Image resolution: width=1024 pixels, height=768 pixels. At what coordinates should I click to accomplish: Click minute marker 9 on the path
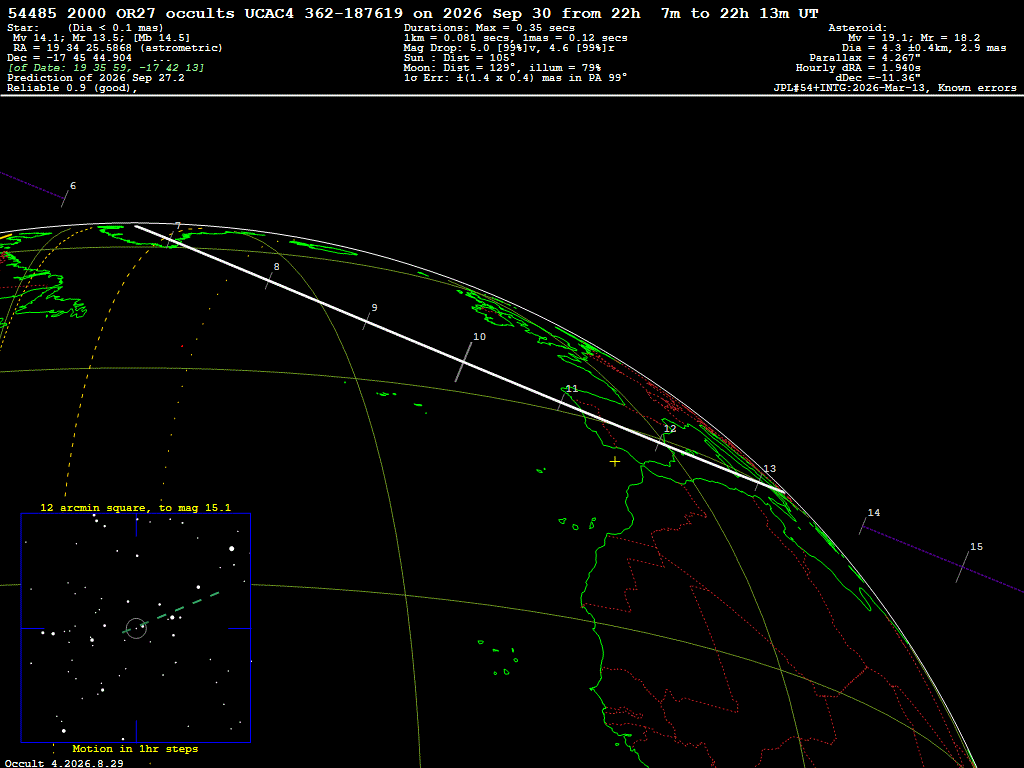pos(374,308)
